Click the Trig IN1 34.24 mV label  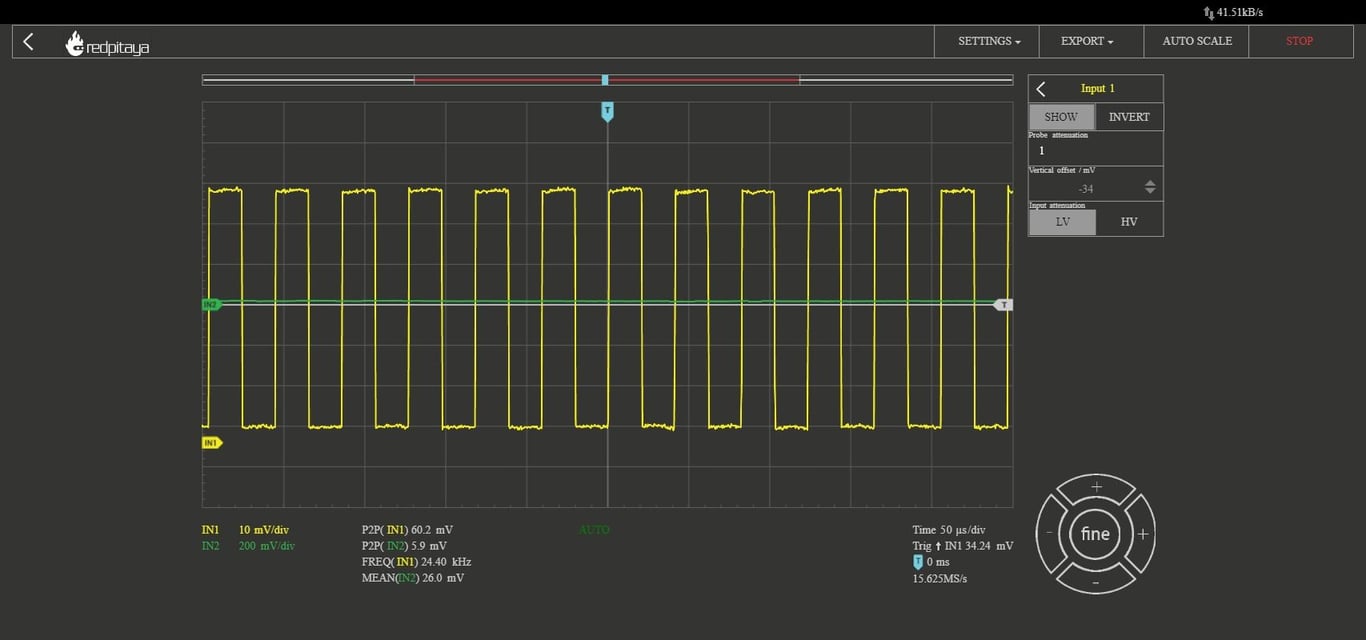point(962,546)
